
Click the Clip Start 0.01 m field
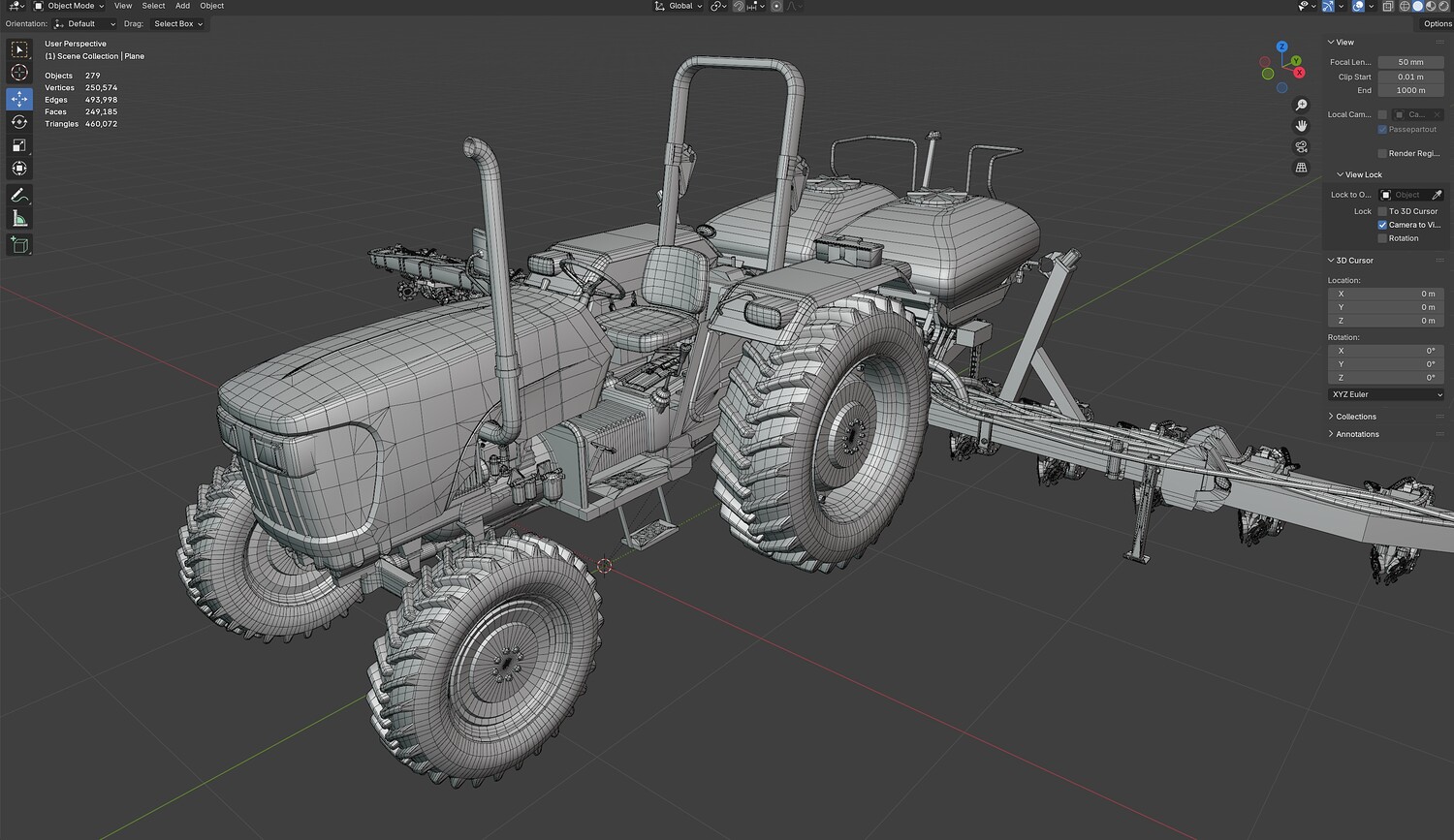[1410, 77]
